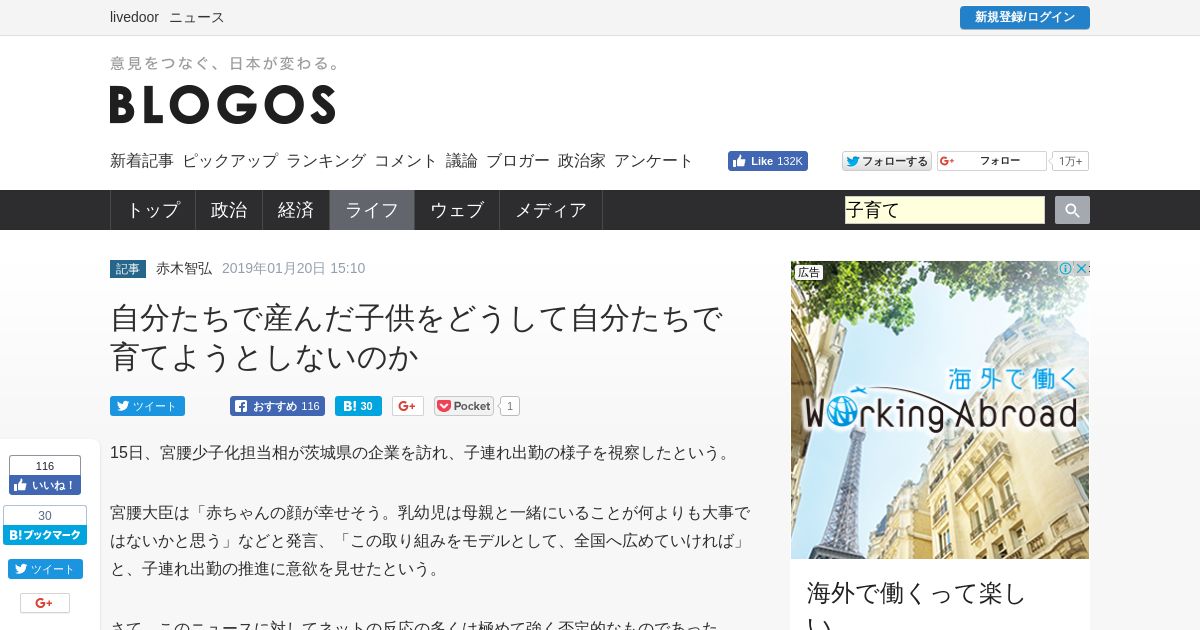Click Google+ フォロー button in header
The width and height of the screenshot is (1200, 630).
(x=992, y=161)
